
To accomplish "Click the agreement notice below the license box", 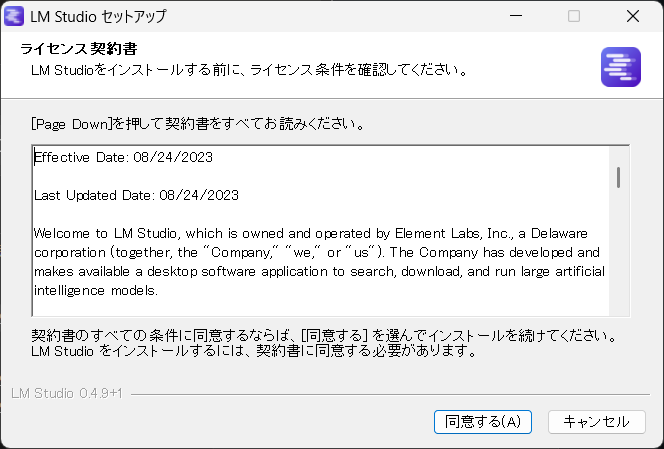I will (320, 343).
